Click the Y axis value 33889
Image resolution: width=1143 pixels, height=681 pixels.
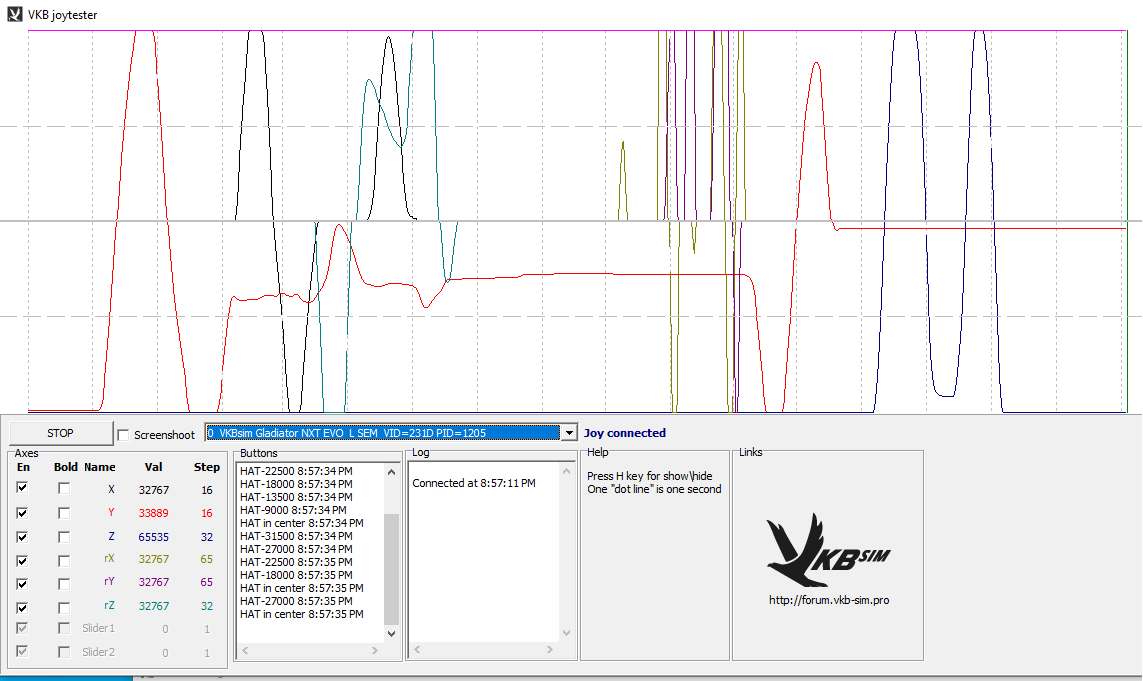[x=154, y=513]
